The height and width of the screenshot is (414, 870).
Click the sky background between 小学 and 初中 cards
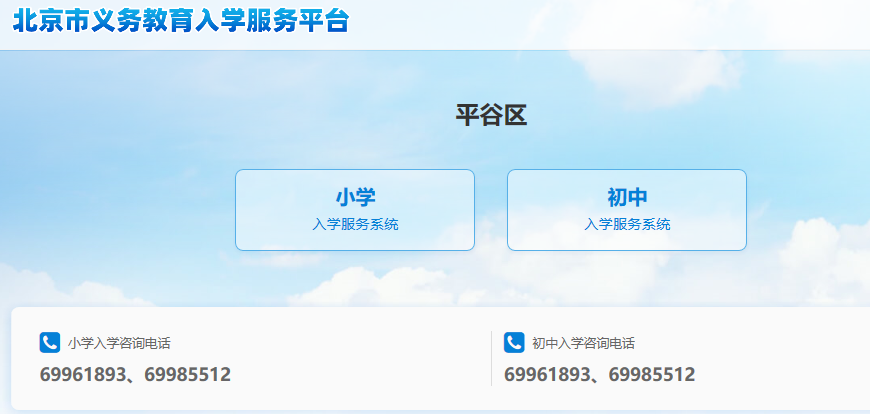491,210
